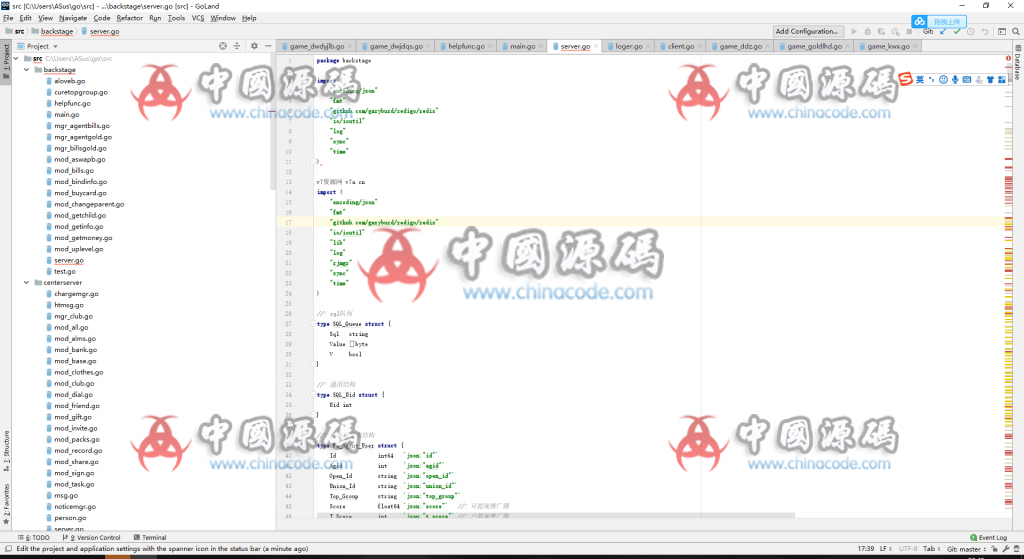This screenshot has width=1024, height=559.
Task: Fold the SQL_Queue struct block
Action: (313, 324)
